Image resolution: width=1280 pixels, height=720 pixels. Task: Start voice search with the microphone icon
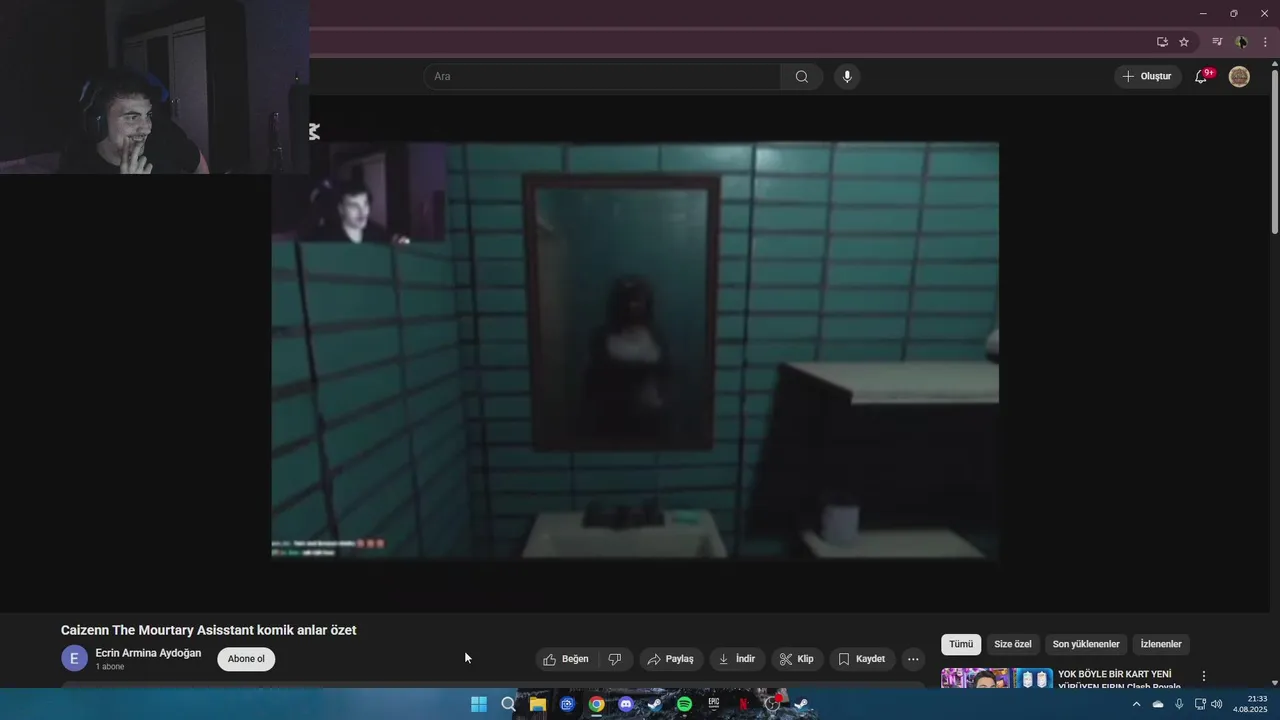point(847,77)
